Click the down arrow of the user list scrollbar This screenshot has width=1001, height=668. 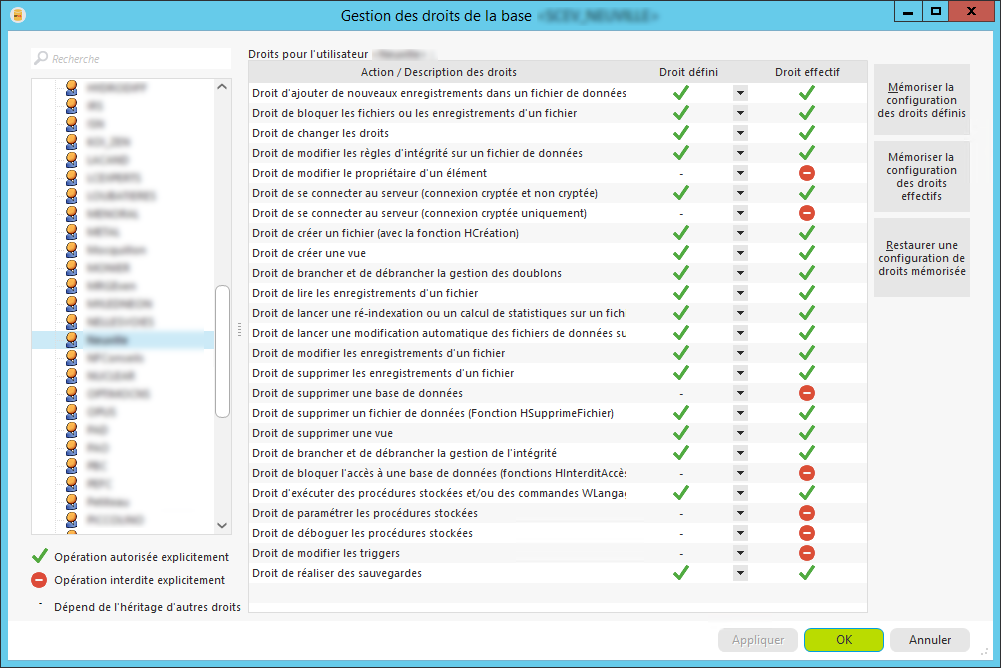[223, 525]
